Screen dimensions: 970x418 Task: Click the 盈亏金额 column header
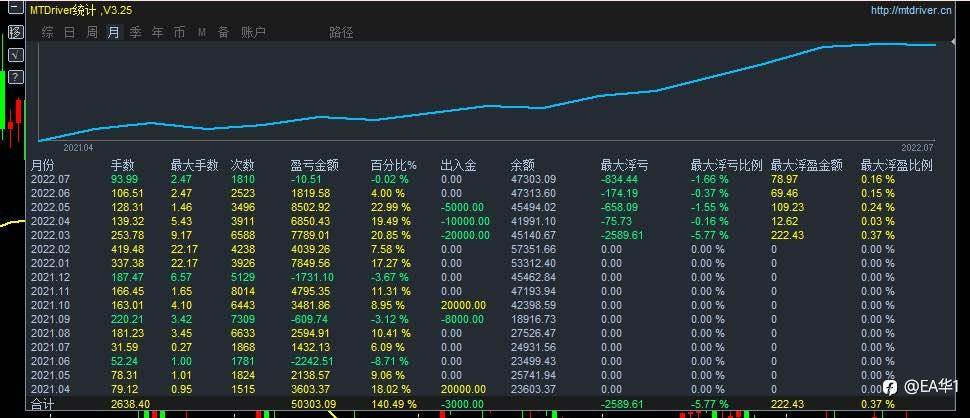coord(314,166)
